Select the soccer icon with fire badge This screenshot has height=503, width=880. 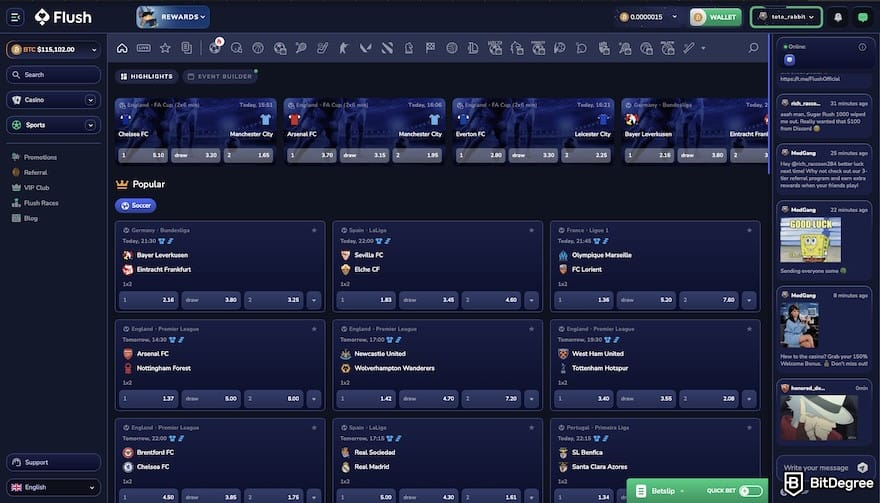(x=215, y=48)
